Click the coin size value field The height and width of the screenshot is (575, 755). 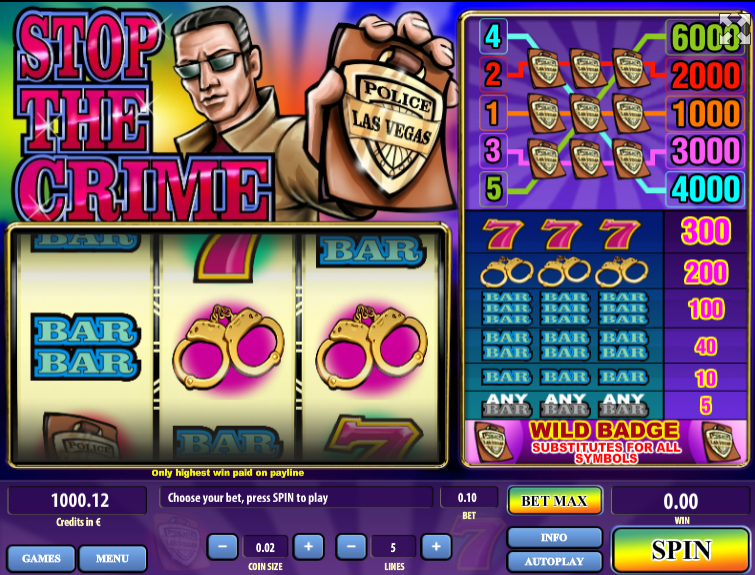point(265,548)
